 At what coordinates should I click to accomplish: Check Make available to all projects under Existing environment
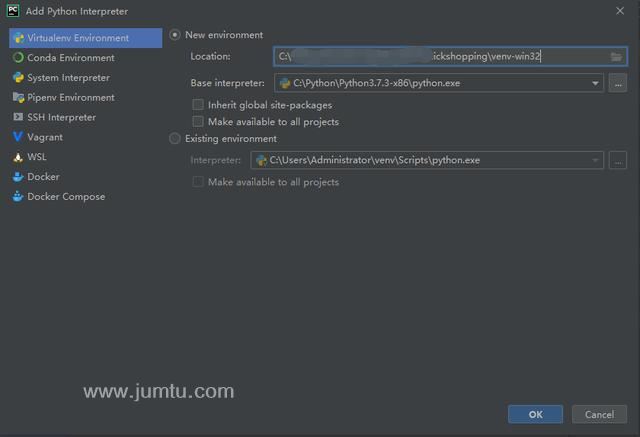(x=198, y=182)
